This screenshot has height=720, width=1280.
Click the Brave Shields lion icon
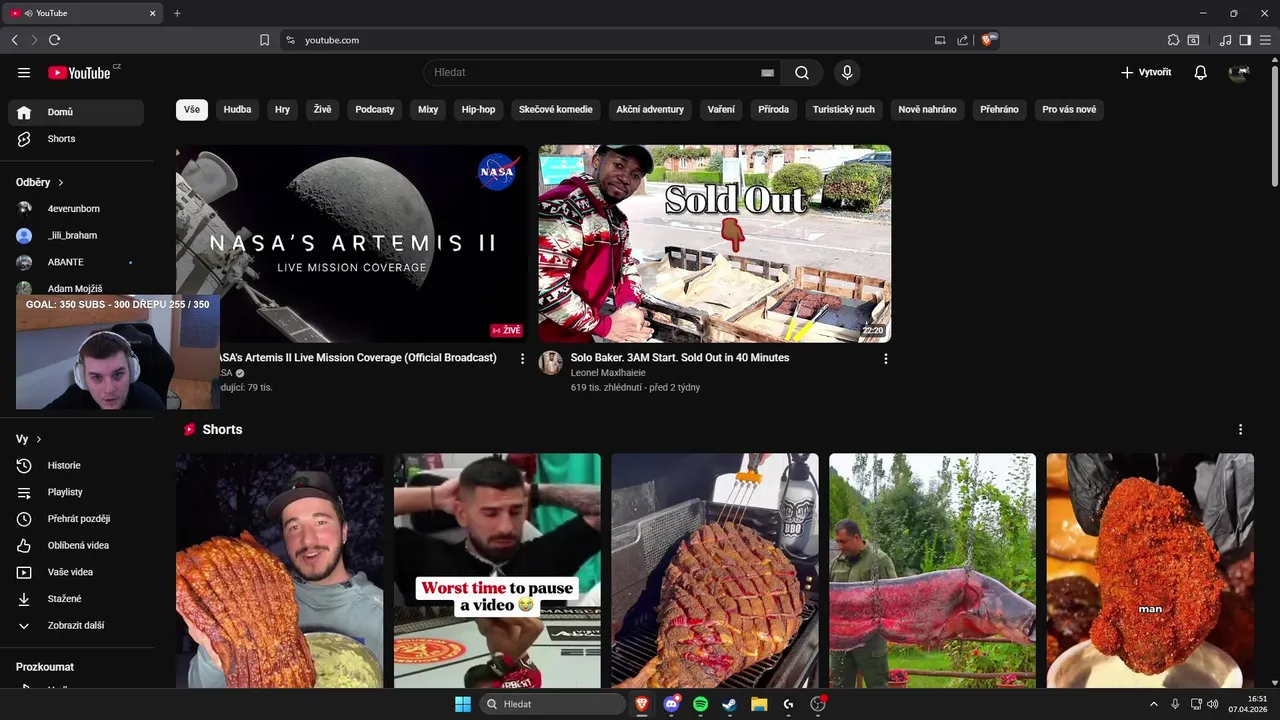click(x=988, y=40)
